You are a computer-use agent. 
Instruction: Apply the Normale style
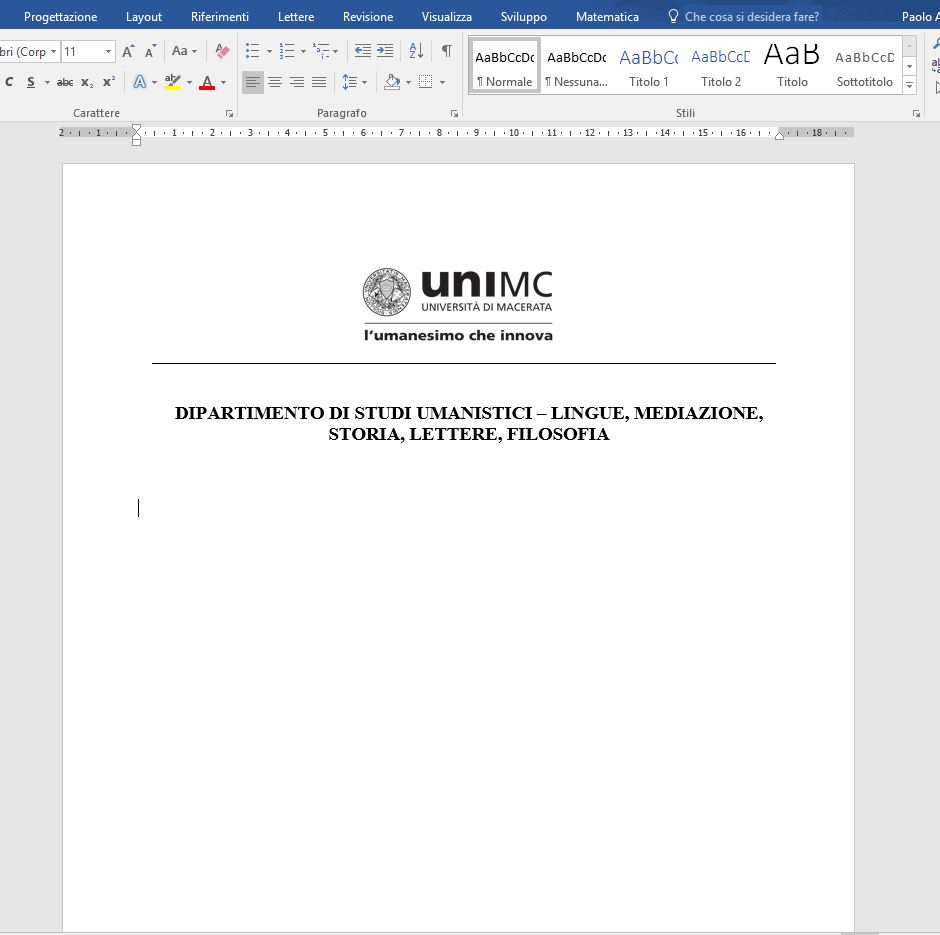tap(505, 65)
